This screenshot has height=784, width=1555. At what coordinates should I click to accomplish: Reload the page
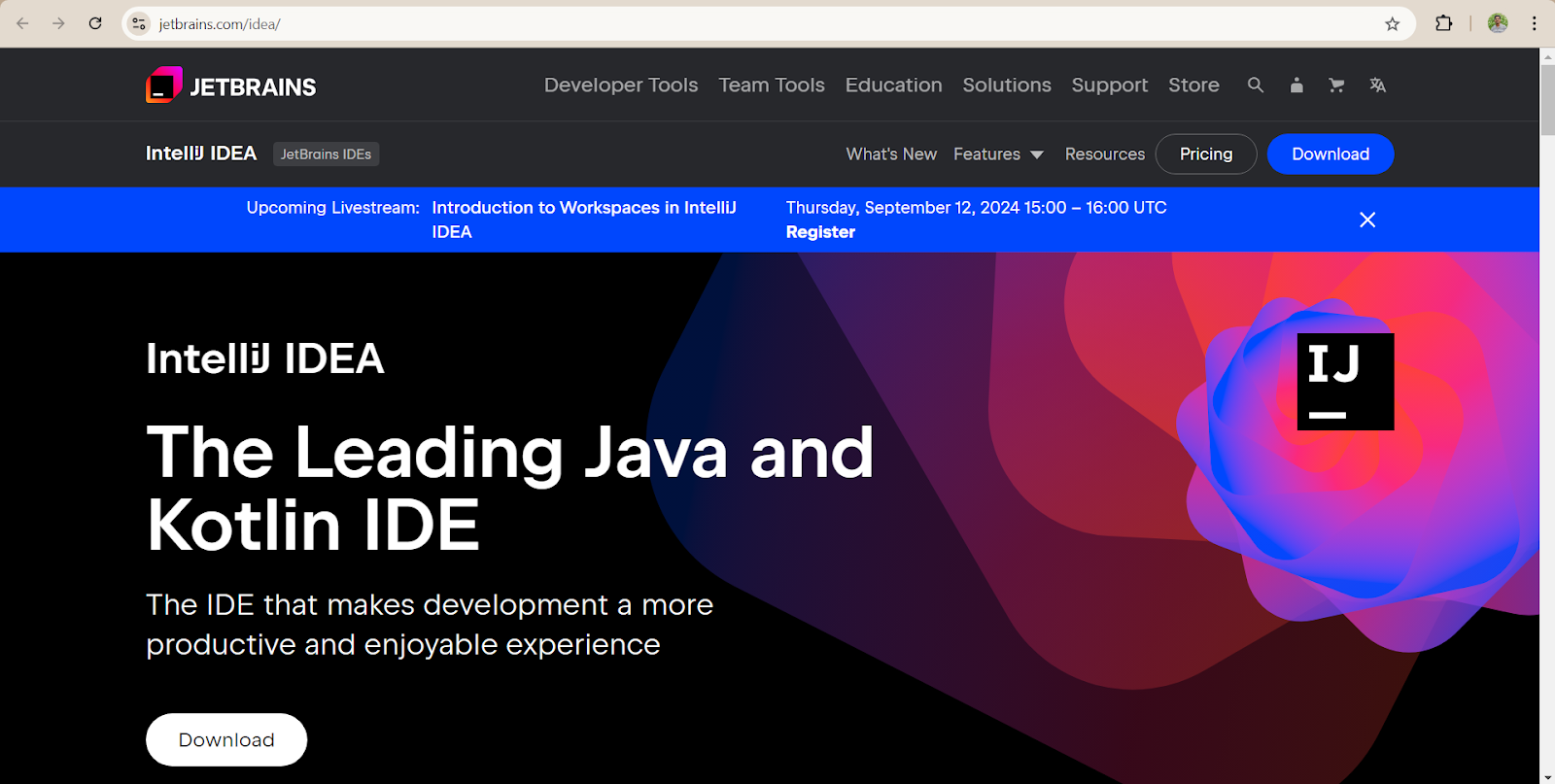(x=95, y=23)
